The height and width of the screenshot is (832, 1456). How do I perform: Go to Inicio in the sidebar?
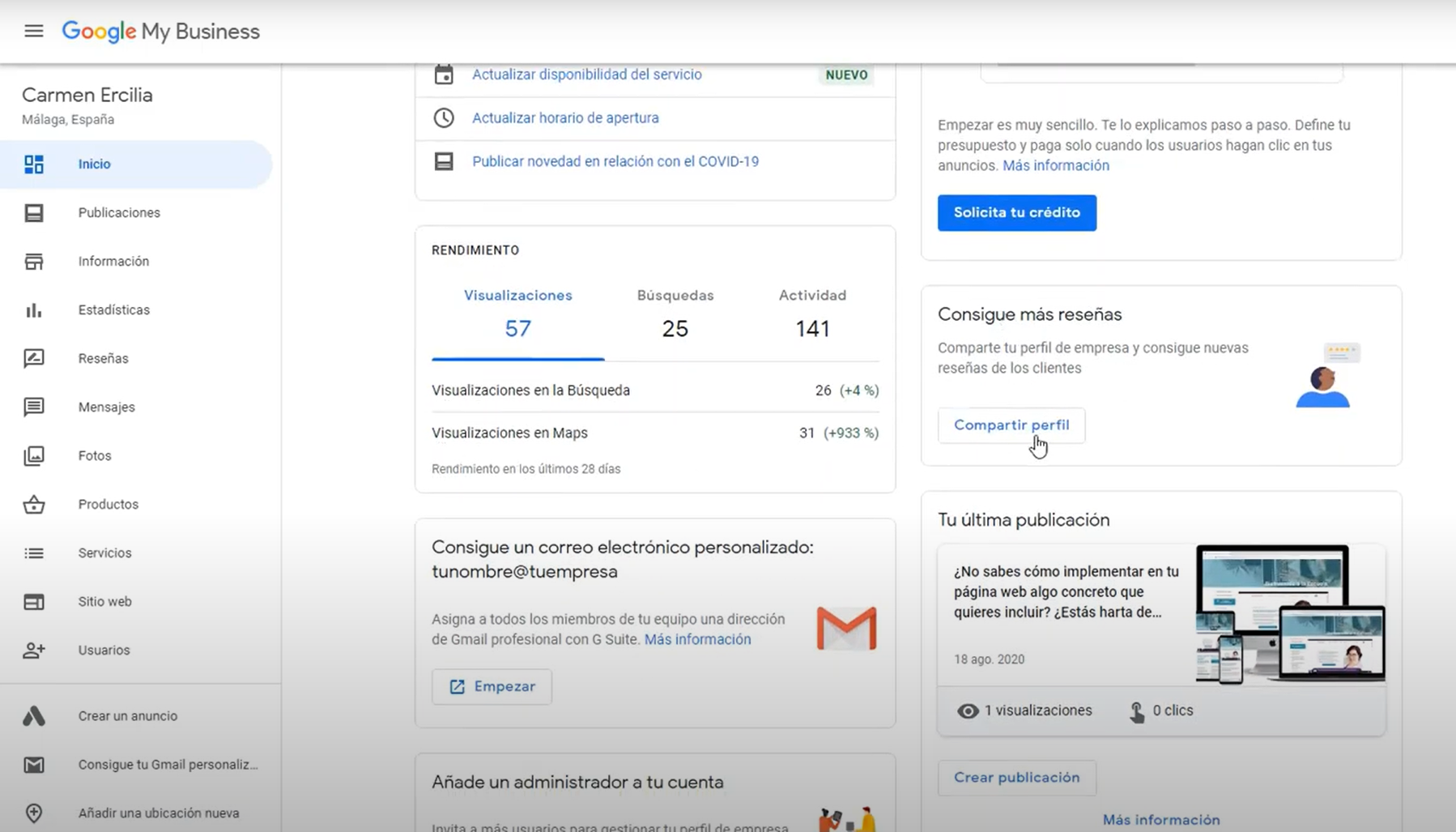pyautogui.click(x=94, y=164)
